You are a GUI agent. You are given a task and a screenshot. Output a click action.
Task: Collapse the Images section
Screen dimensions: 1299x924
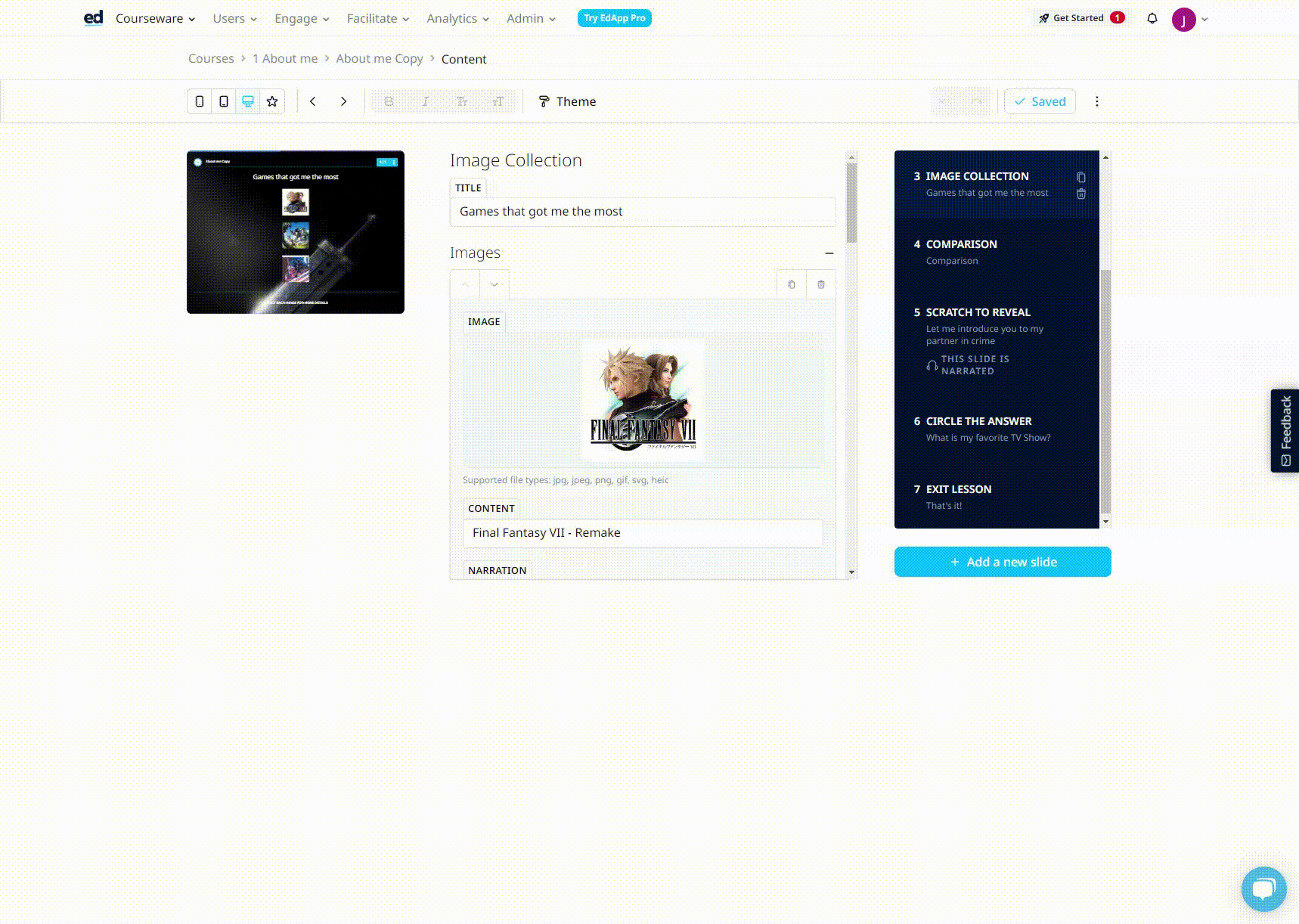tap(829, 253)
